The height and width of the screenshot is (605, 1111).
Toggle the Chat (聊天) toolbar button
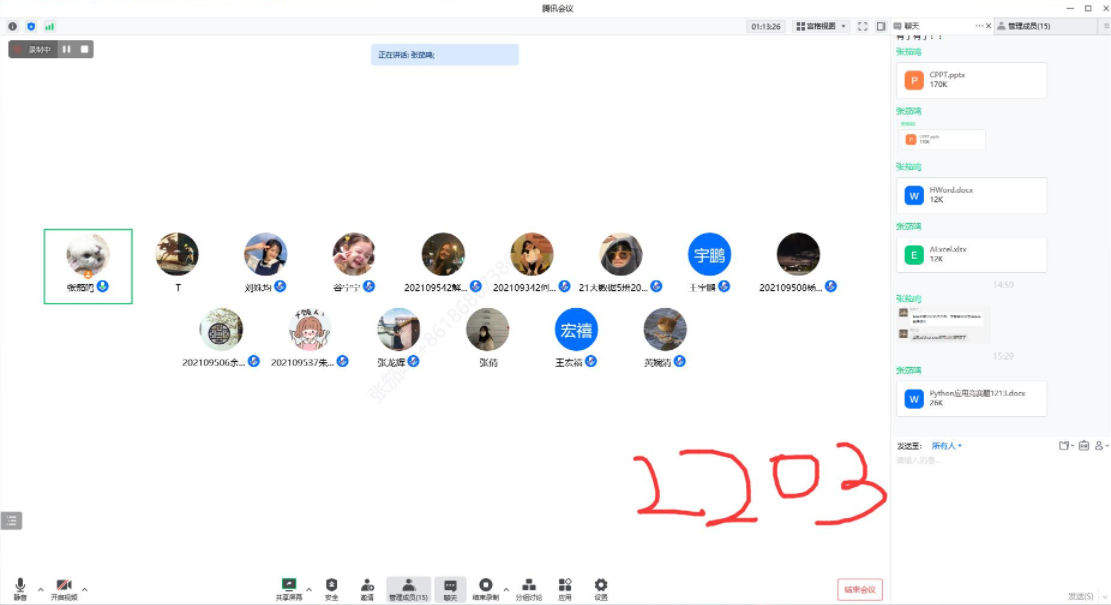[x=450, y=589]
